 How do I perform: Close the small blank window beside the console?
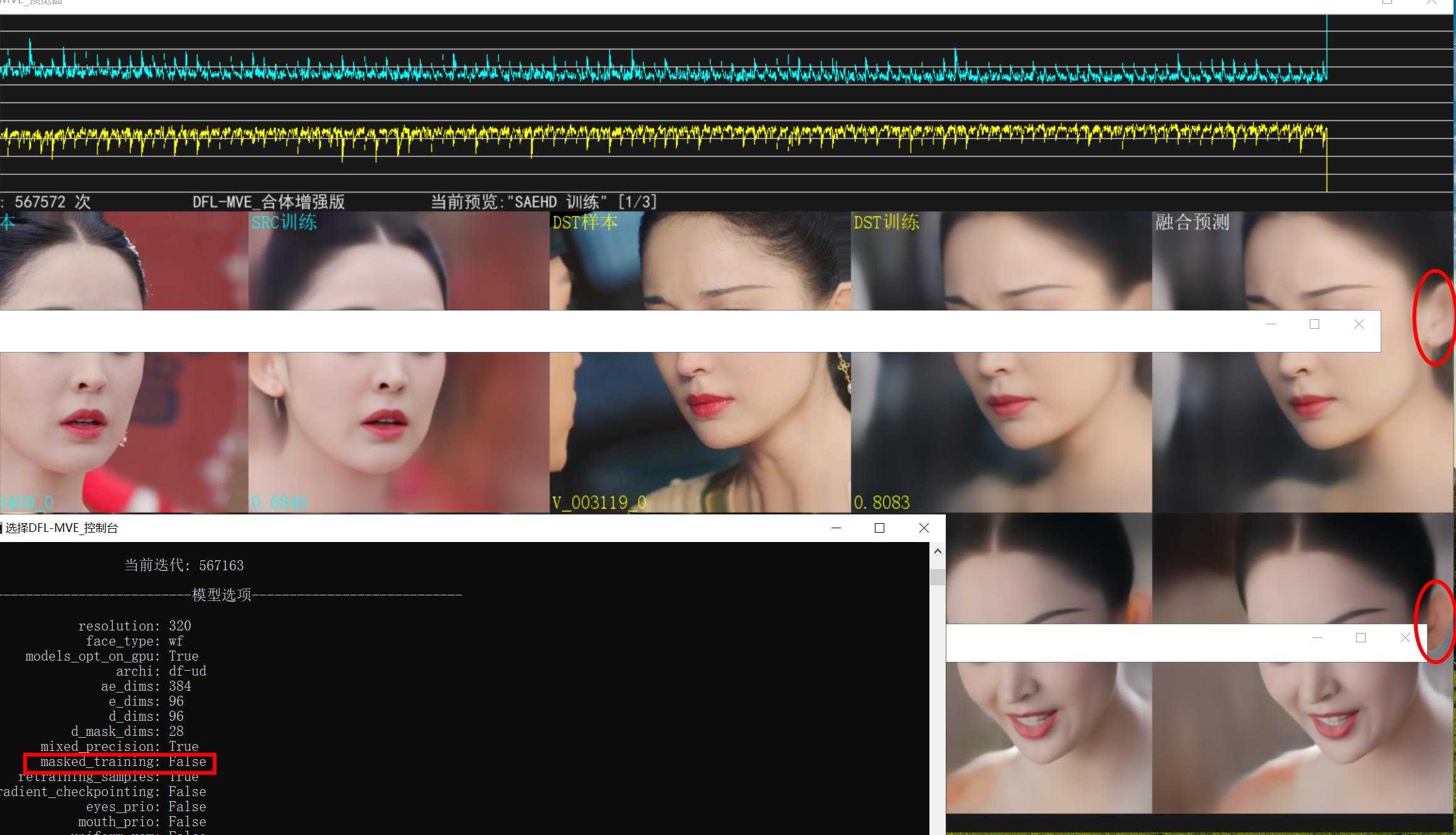[x=1405, y=638]
